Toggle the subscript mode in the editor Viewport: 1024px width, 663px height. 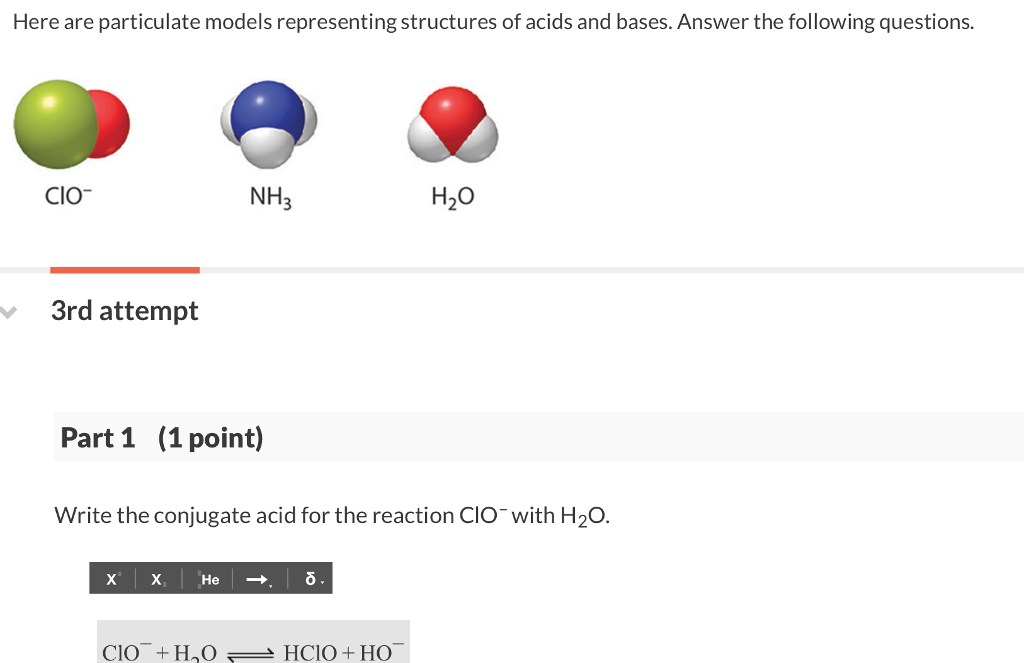(156, 578)
